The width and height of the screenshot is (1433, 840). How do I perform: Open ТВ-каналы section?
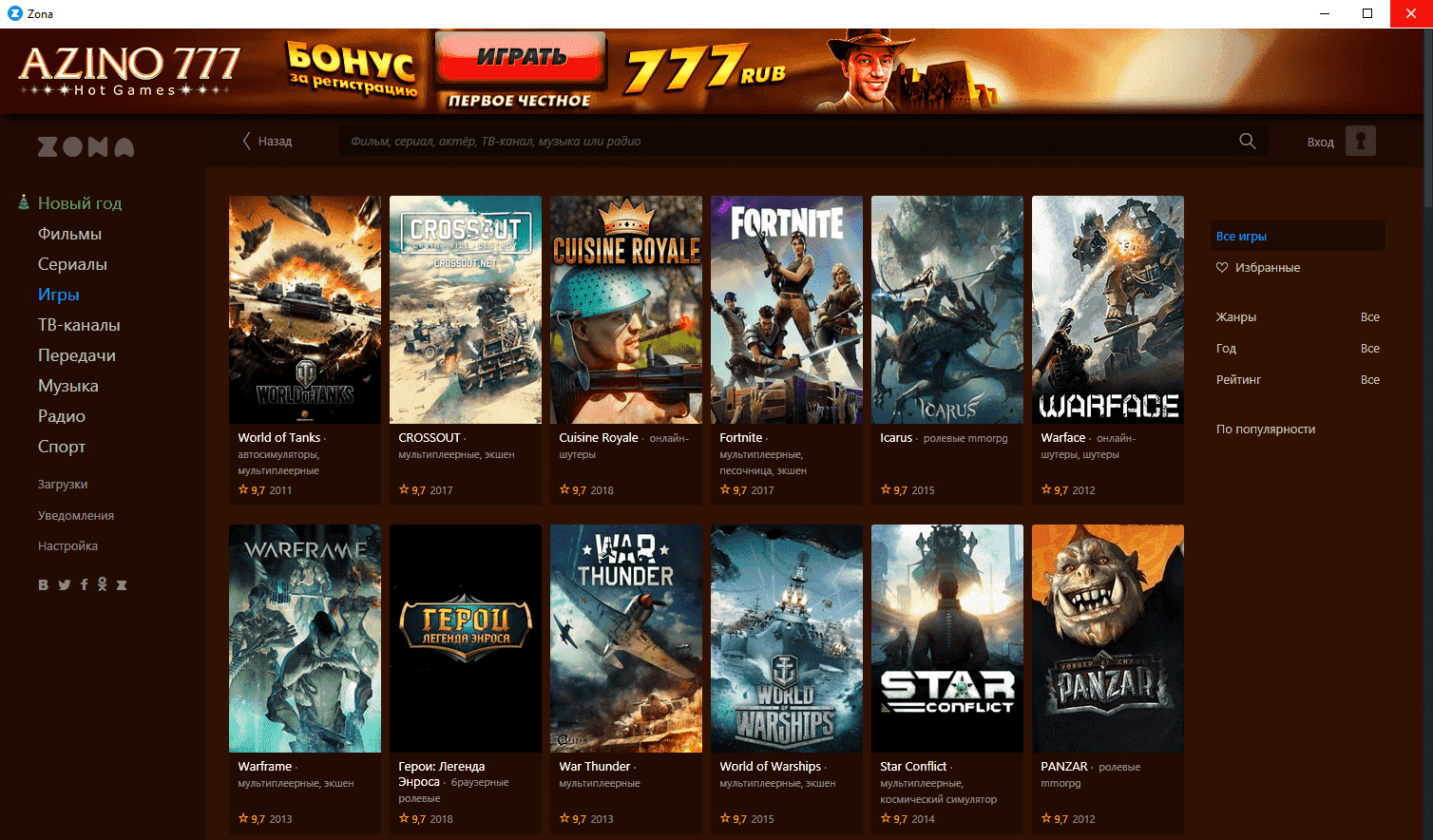(79, 325)
